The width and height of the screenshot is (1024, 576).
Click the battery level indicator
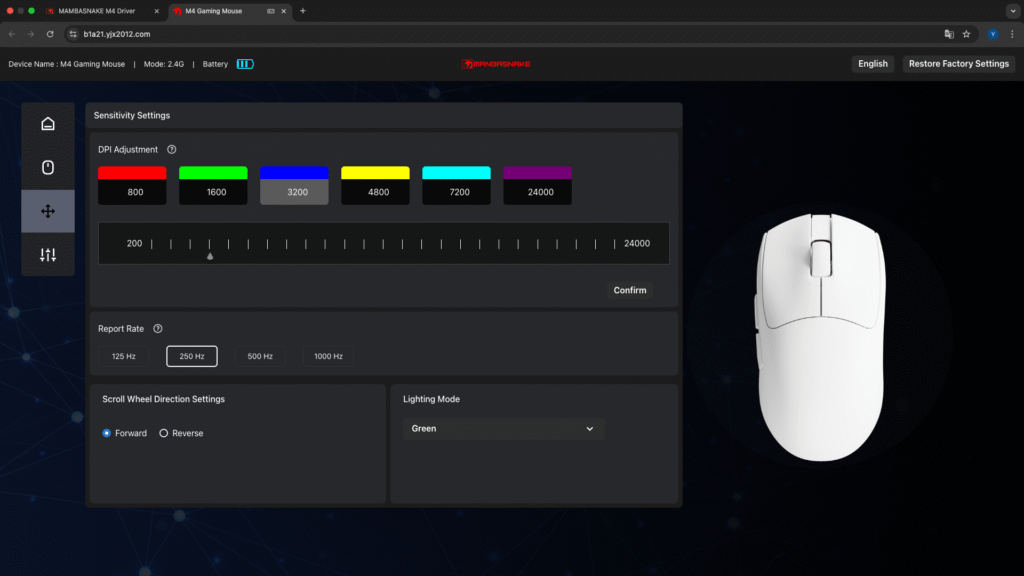click(245, 64)
